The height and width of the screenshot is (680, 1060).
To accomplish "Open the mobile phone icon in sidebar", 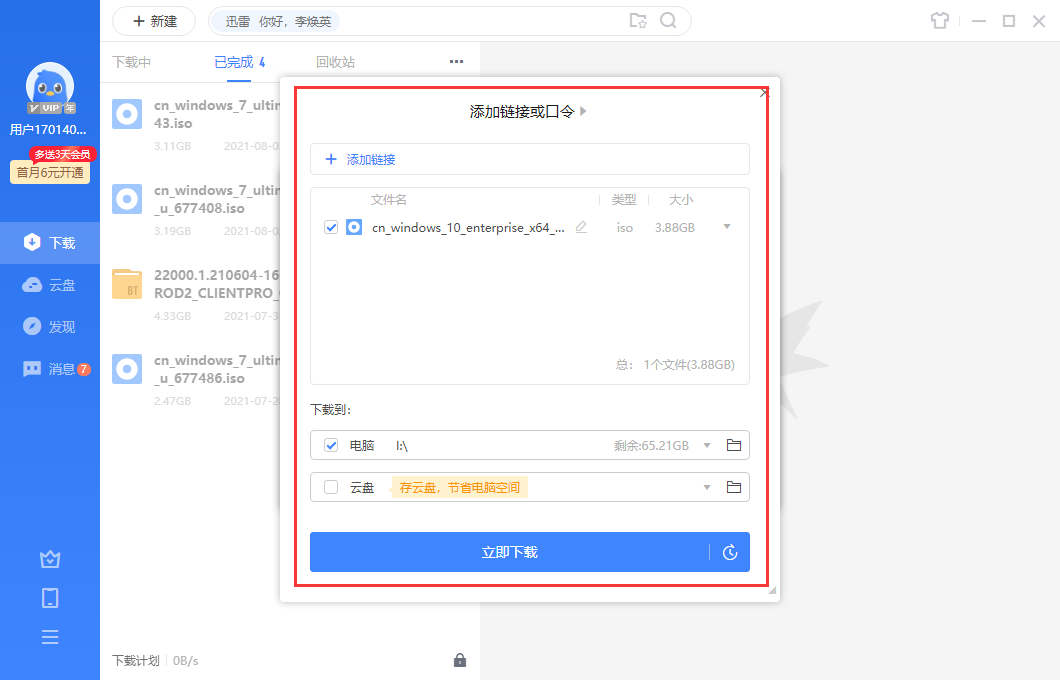I will tap(50, 598).
